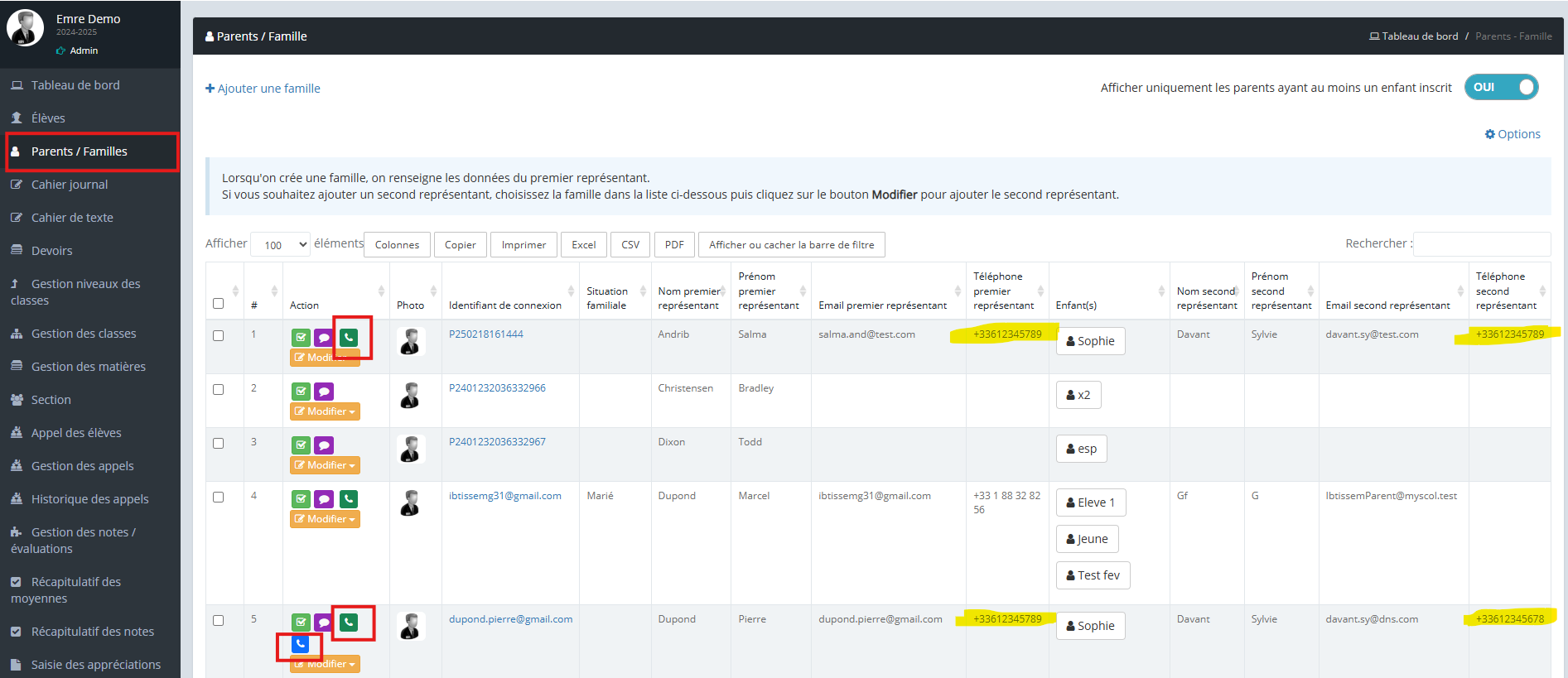Open the Afficher 100 elements dropdown
Viewport: 1568px width, 678px height.
pyautogui.click(x=280, y=245)
